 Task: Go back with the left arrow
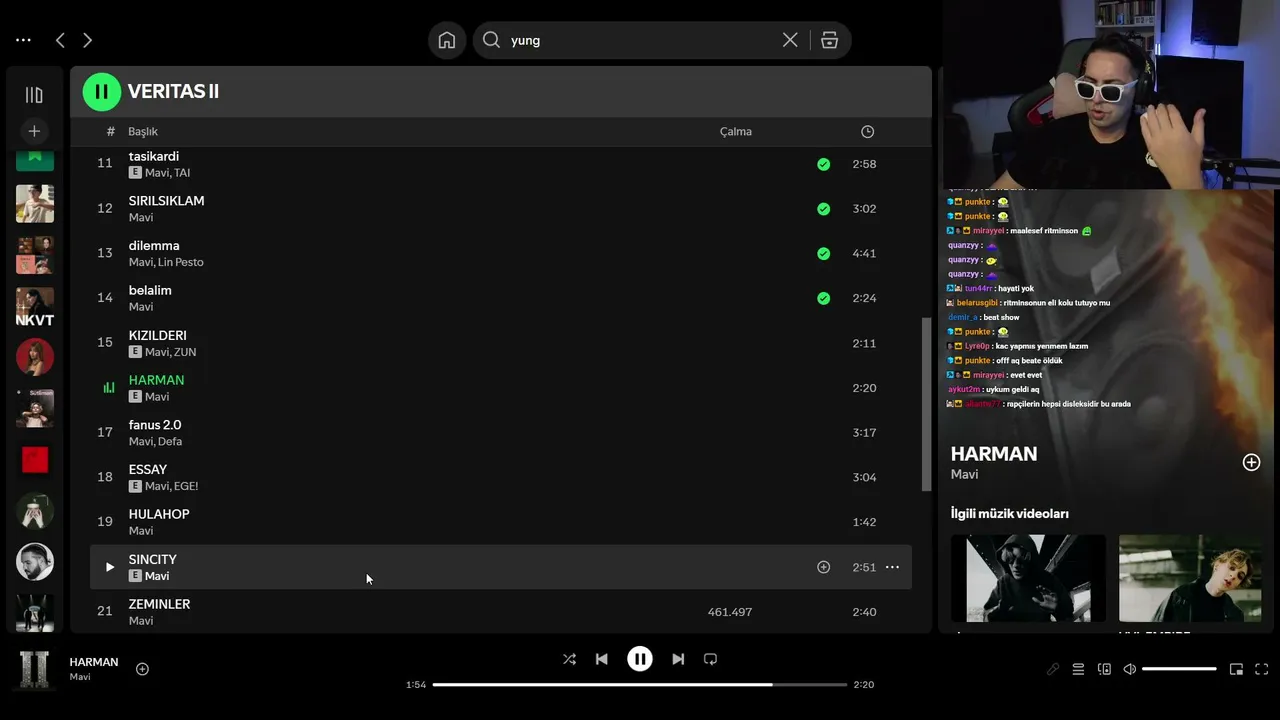tap(60, 40)
